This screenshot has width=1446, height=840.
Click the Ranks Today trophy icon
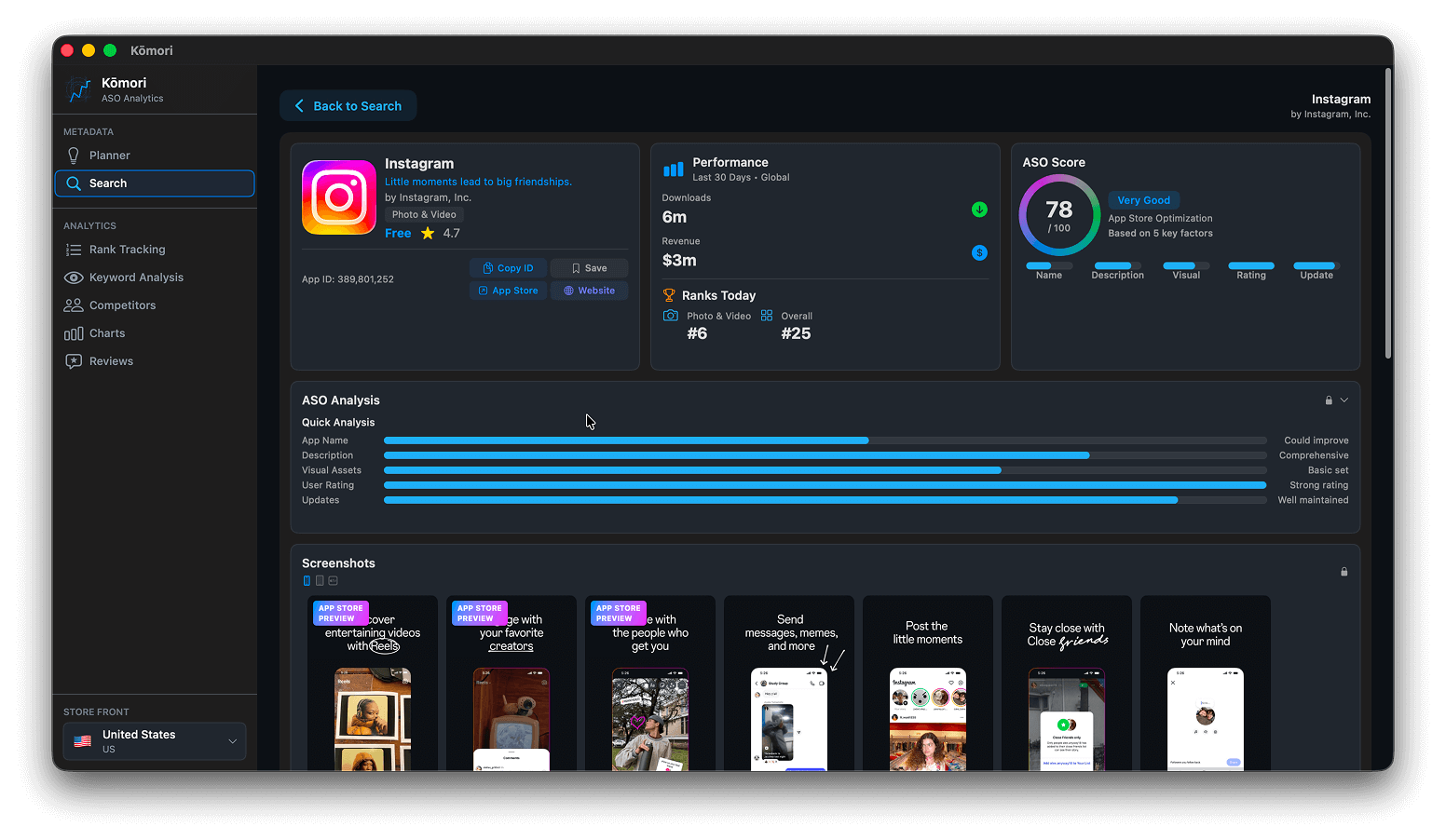click(669, 295)
